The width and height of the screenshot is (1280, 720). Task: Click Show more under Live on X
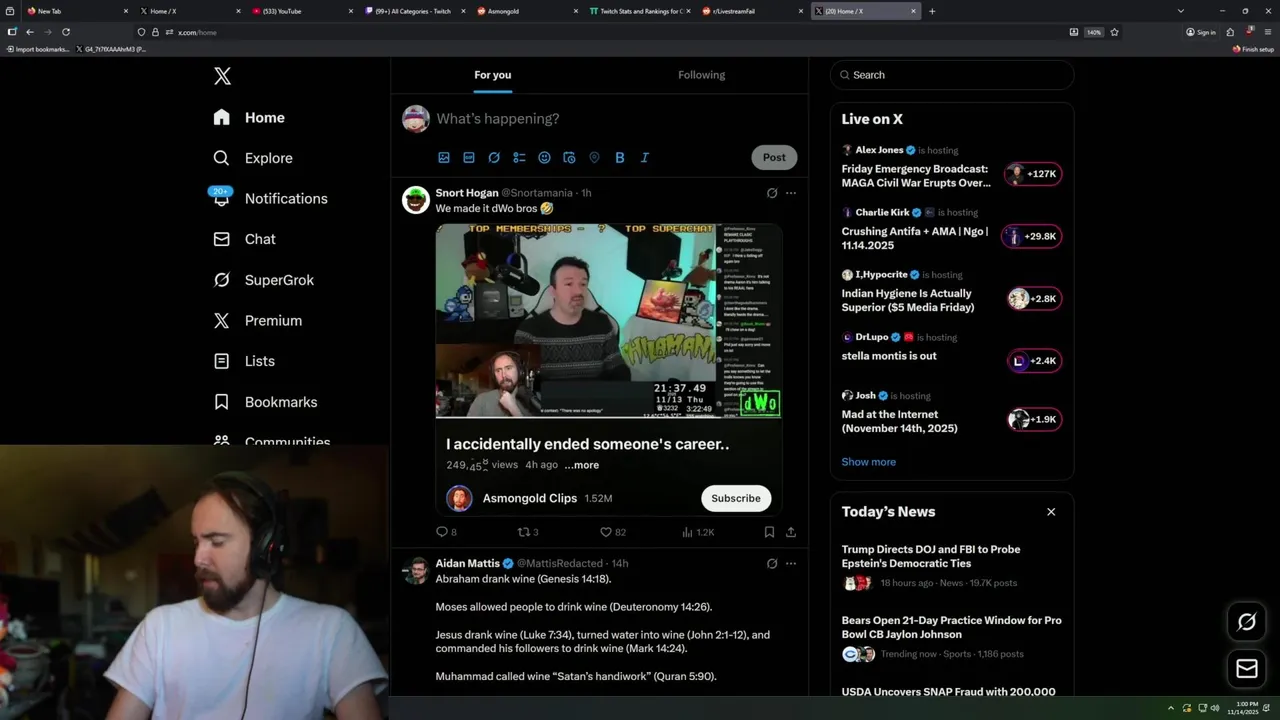click(x=868, y=462)
